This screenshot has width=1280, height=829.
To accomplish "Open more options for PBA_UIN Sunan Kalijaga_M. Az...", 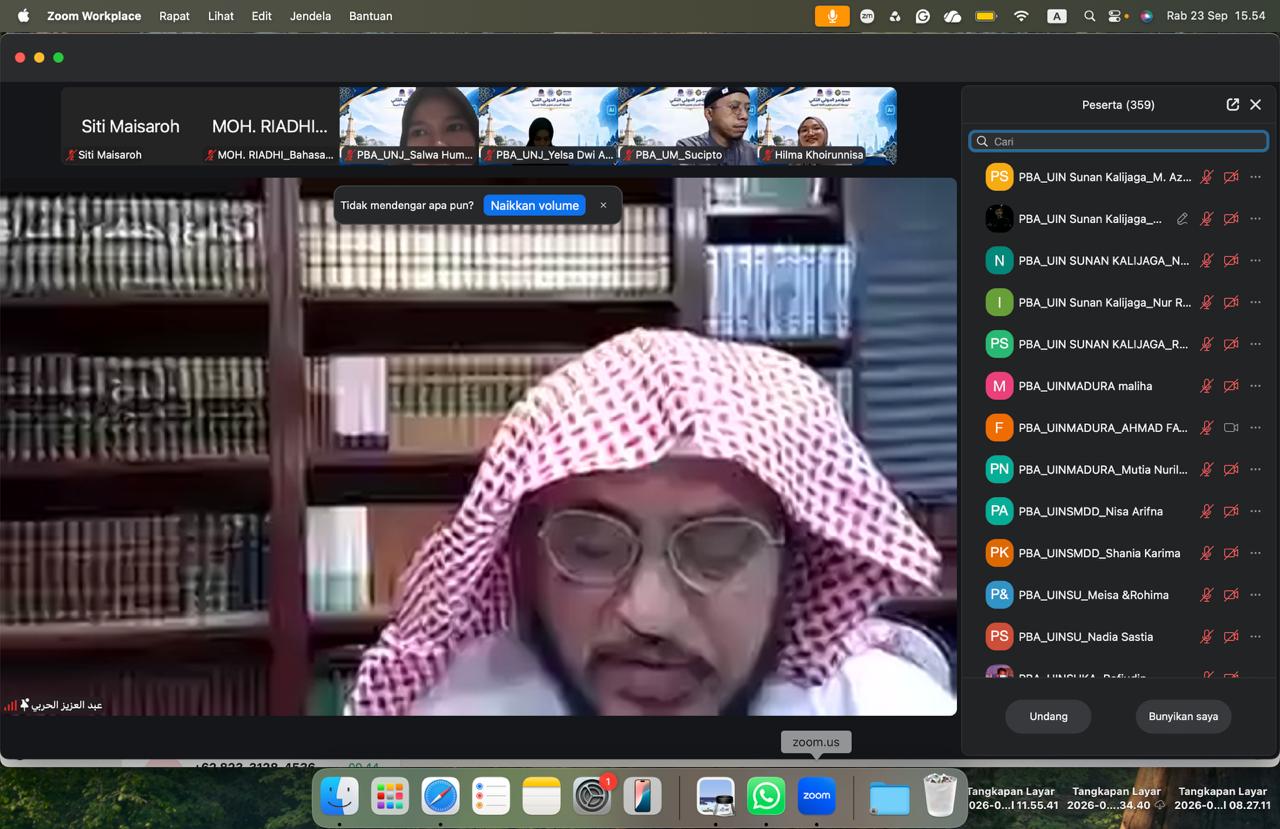I will pyautogui.click(x=1256, y=177).
